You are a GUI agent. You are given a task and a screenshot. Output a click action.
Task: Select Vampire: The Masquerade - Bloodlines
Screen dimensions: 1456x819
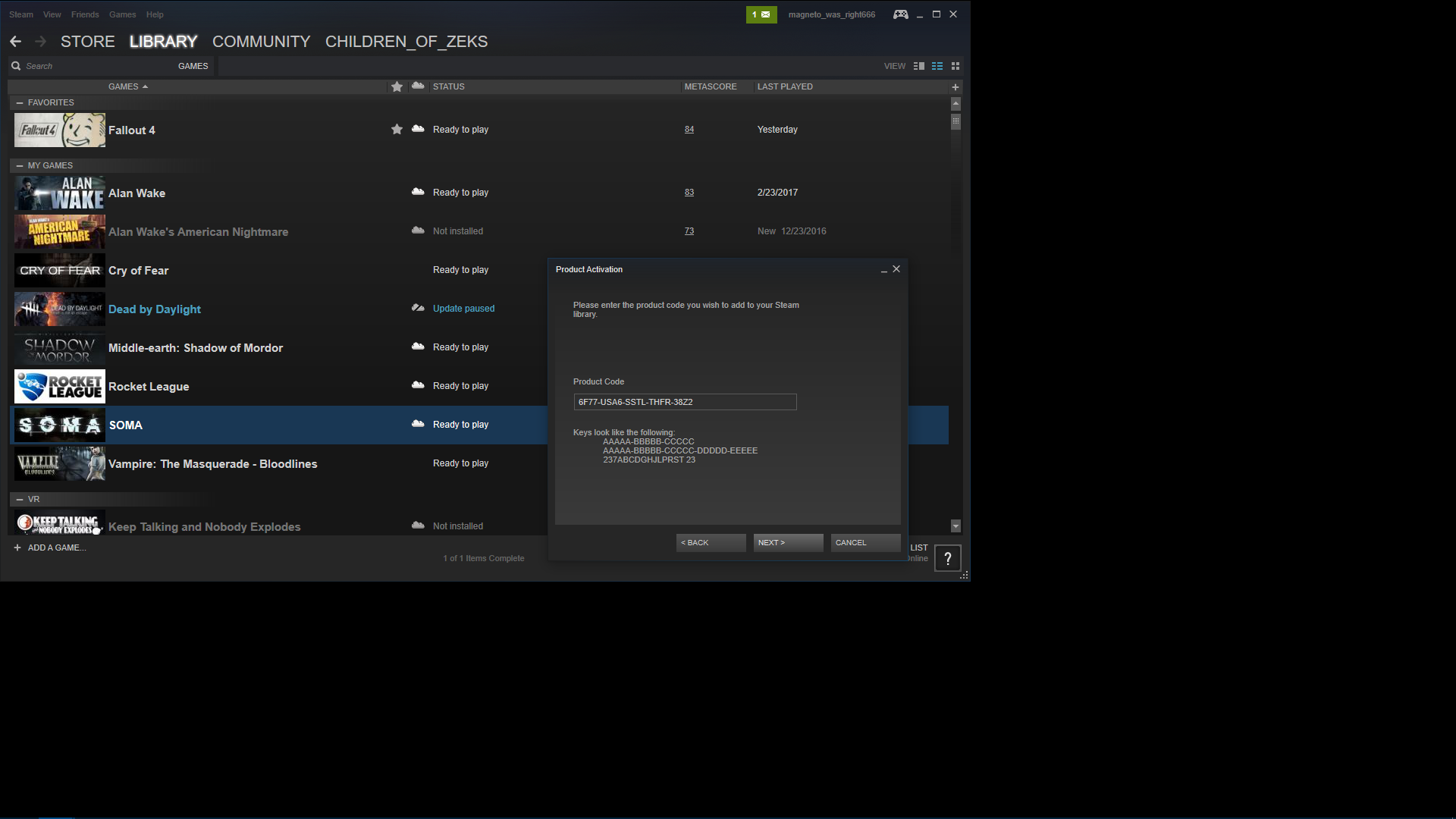click(213, 464)
